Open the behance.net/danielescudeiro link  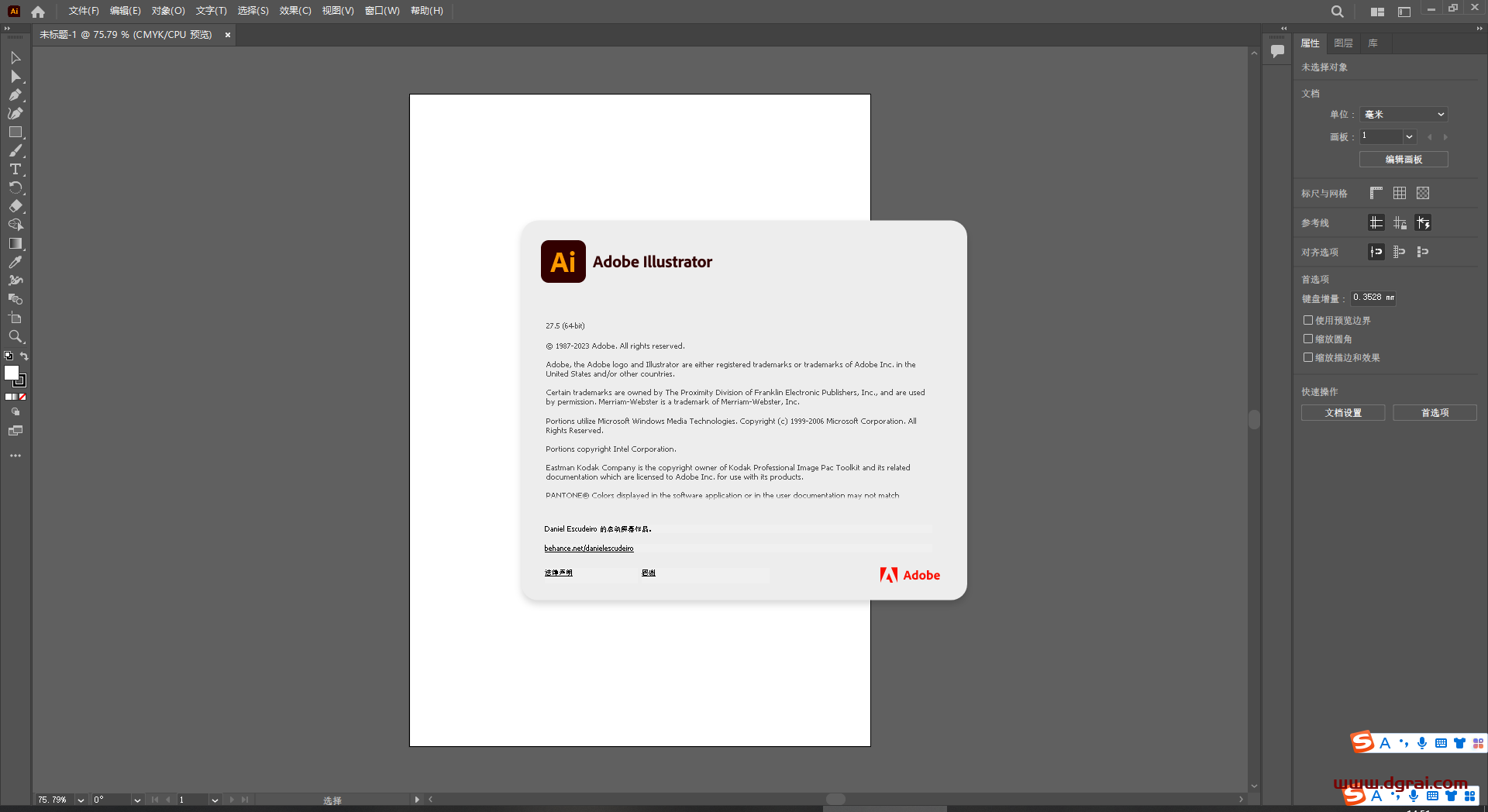(589, 548)
